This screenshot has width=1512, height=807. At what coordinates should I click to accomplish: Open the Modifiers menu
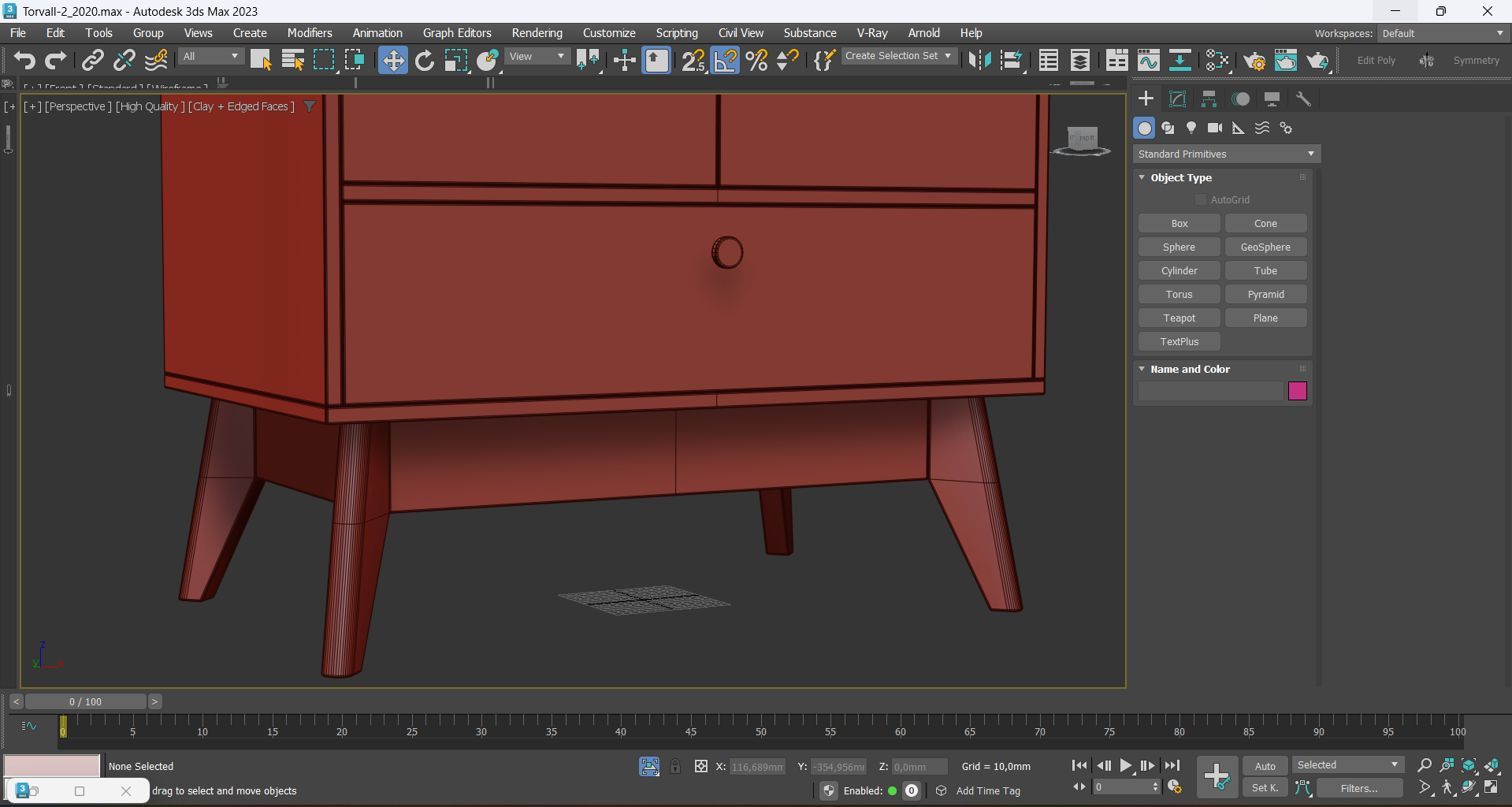point(309,33)
